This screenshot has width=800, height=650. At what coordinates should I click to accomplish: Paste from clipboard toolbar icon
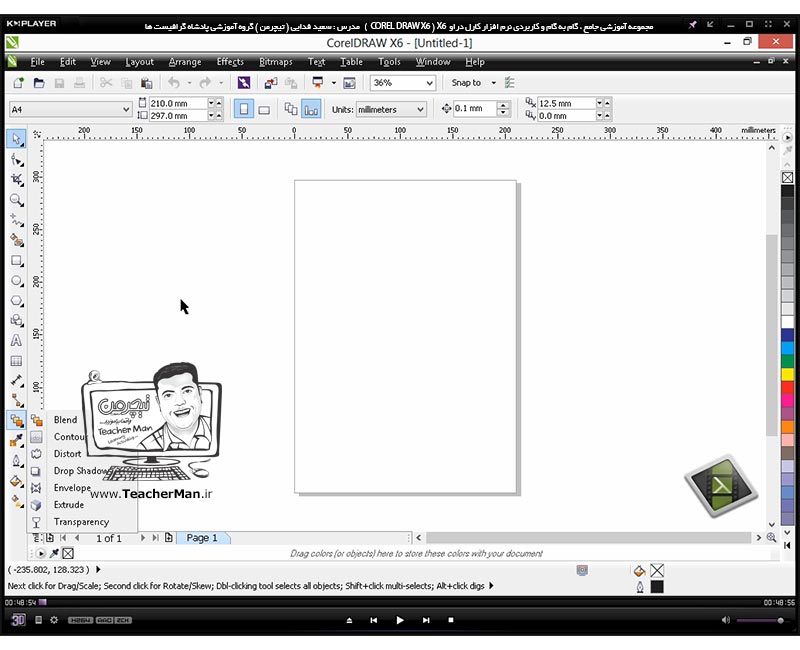point(146,83)
